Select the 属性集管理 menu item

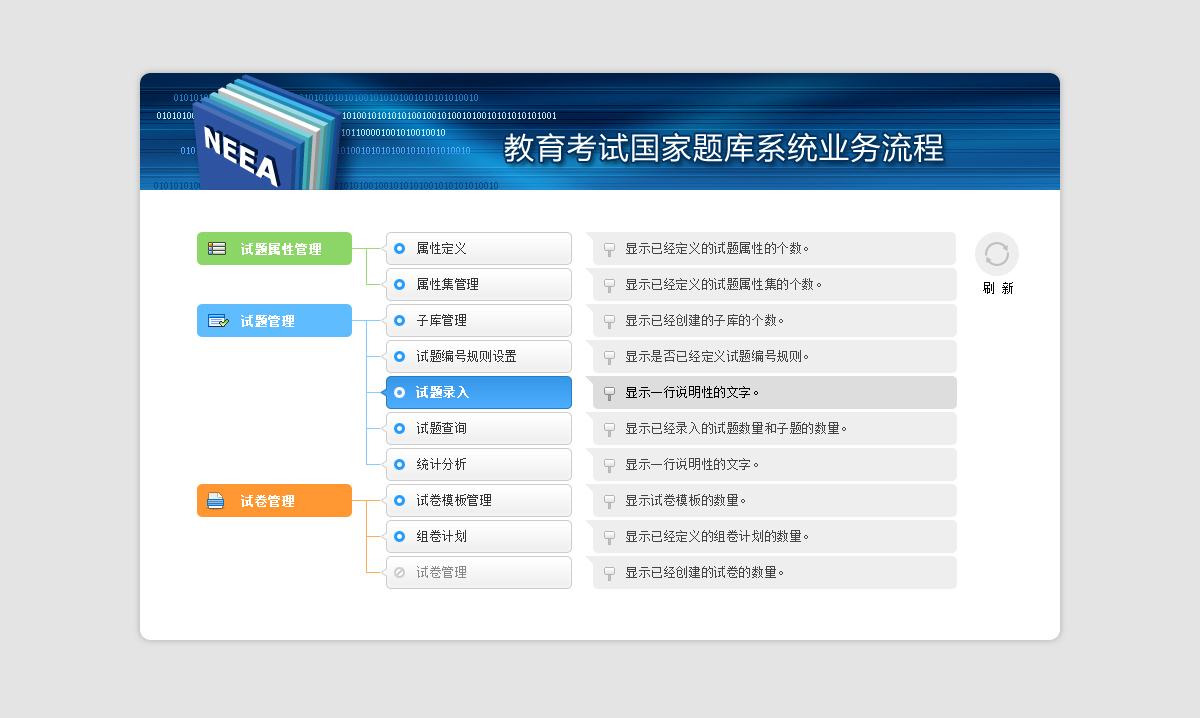point(479,285)
